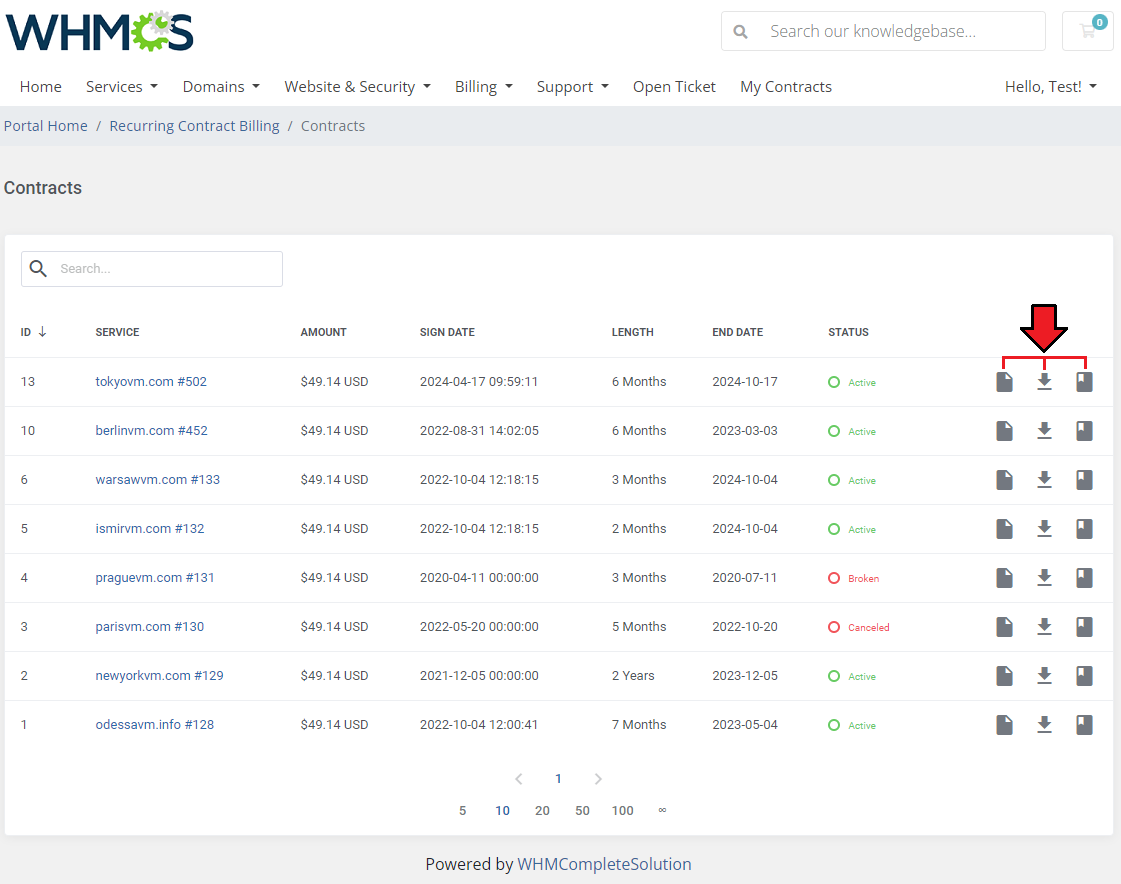The image size is (1121, 884).
Task: Go to the next results page
Action: pos(598,779)
